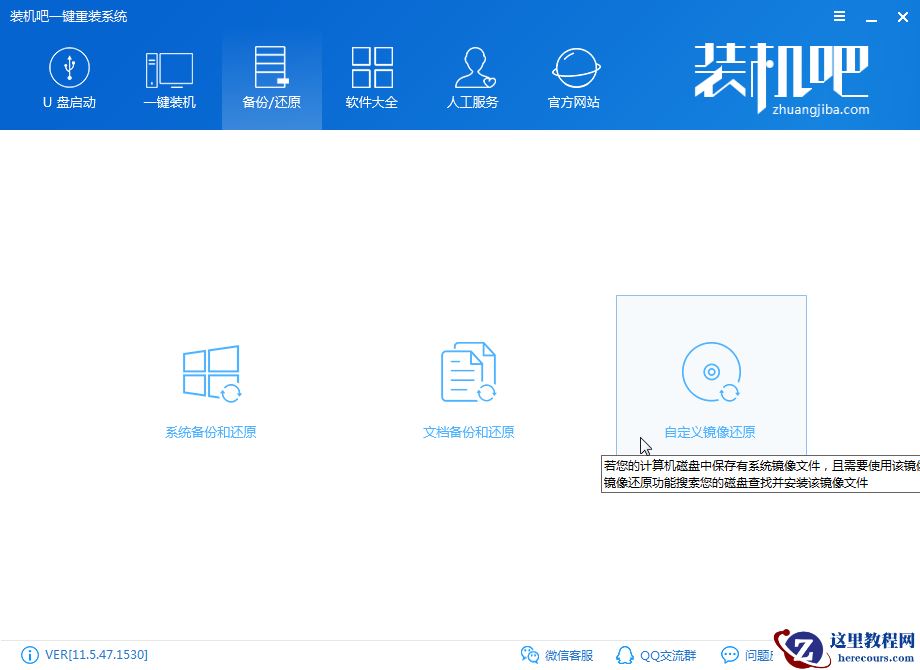Viewport: 920px width, 670px height.
Task: Open the 软件大全 software collection
Action: [371, 67]
